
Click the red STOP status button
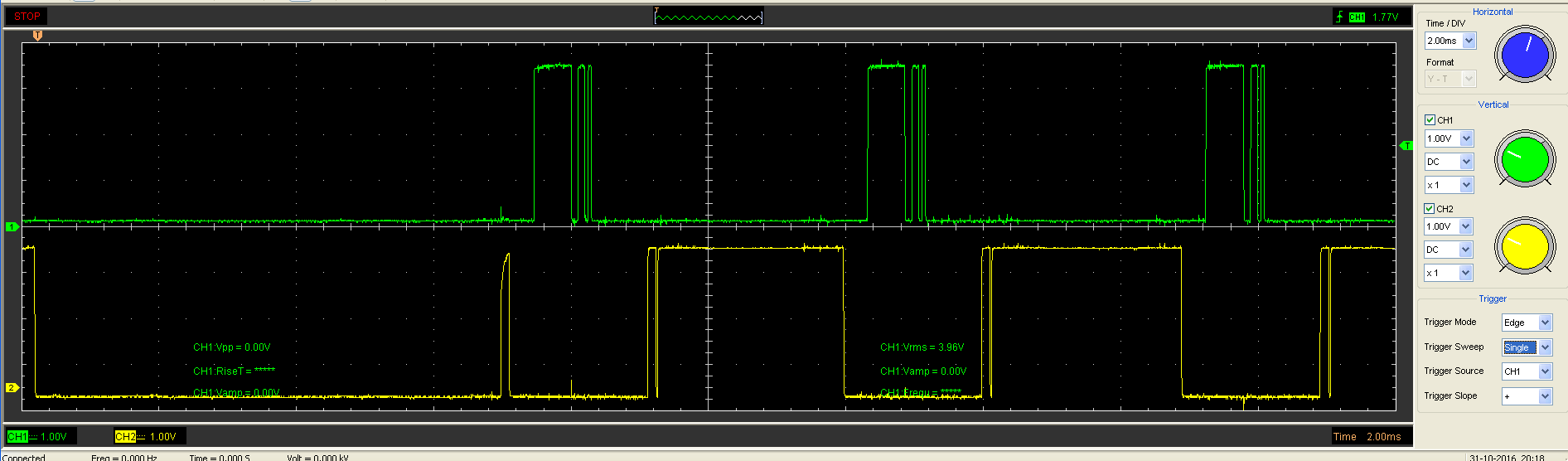click(27, 17)
